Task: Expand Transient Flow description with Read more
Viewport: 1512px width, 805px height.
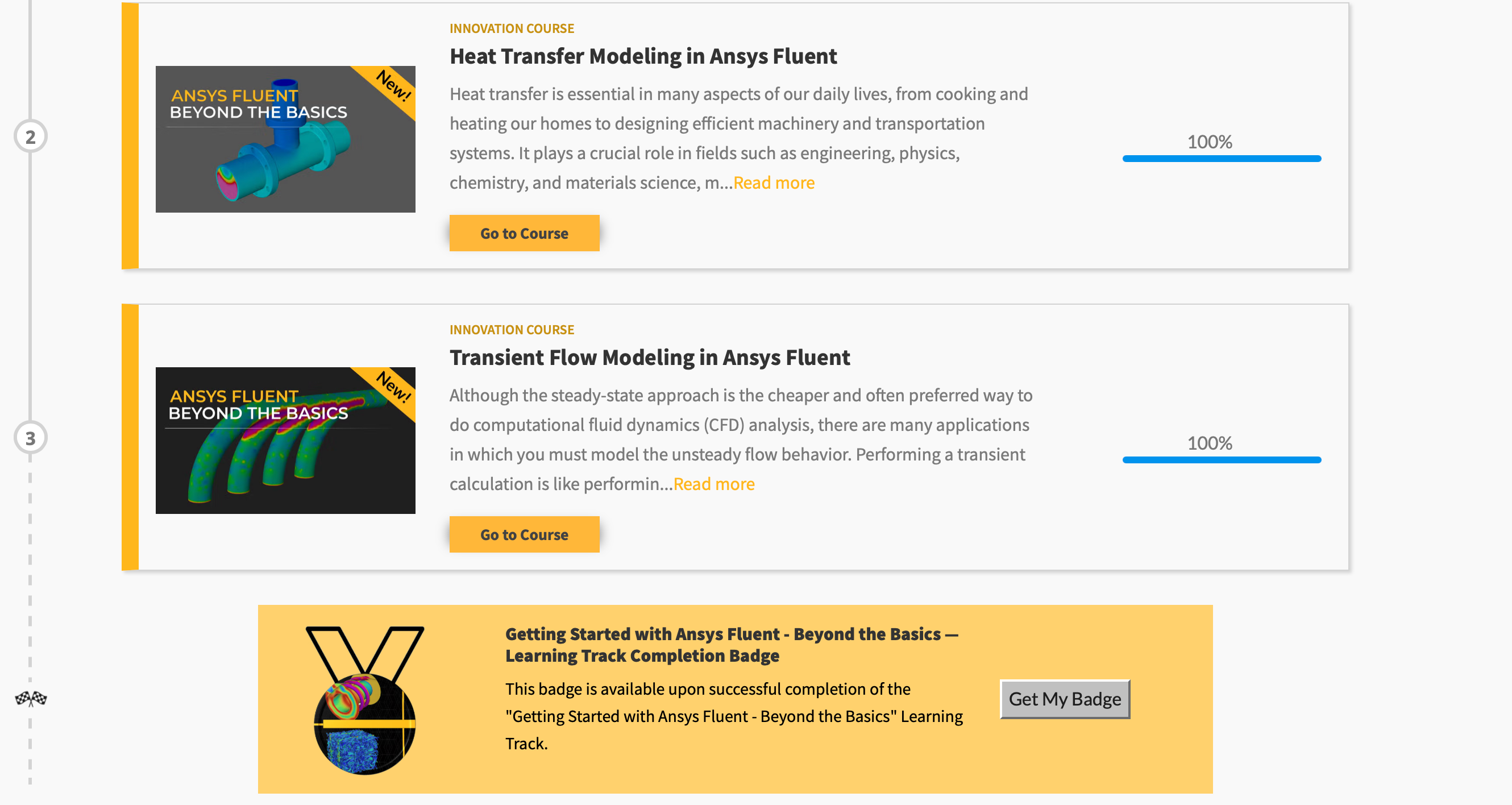Action: [714, 484]
